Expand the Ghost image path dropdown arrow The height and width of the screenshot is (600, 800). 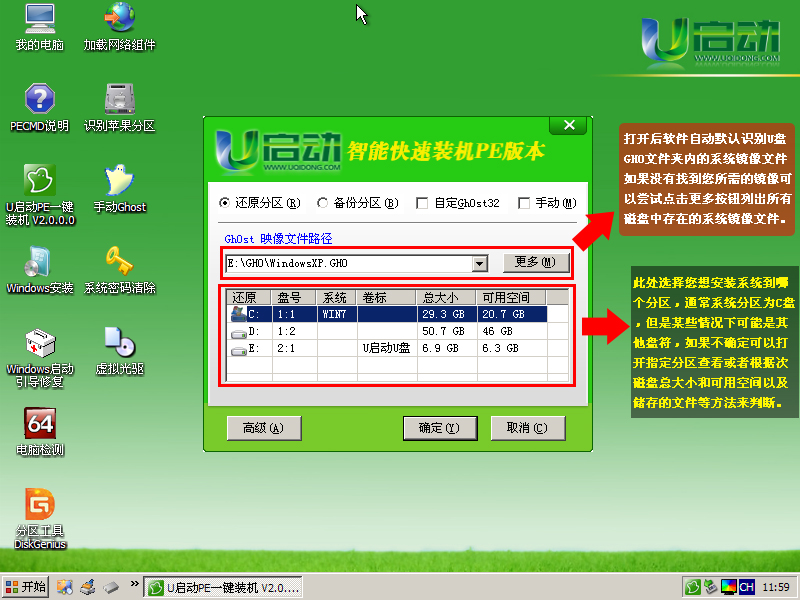tap(479, 263)
